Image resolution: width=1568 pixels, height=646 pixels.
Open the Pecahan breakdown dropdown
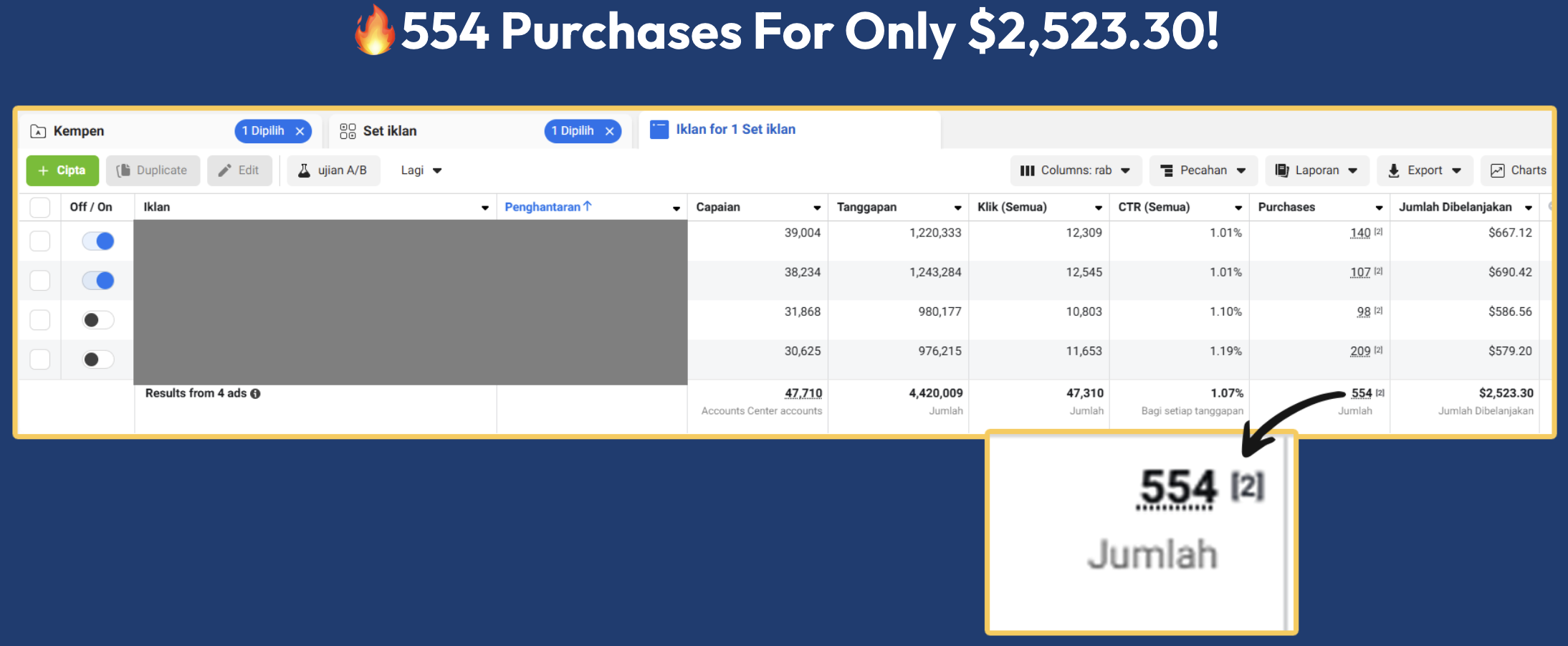[x=1204, y=170]
